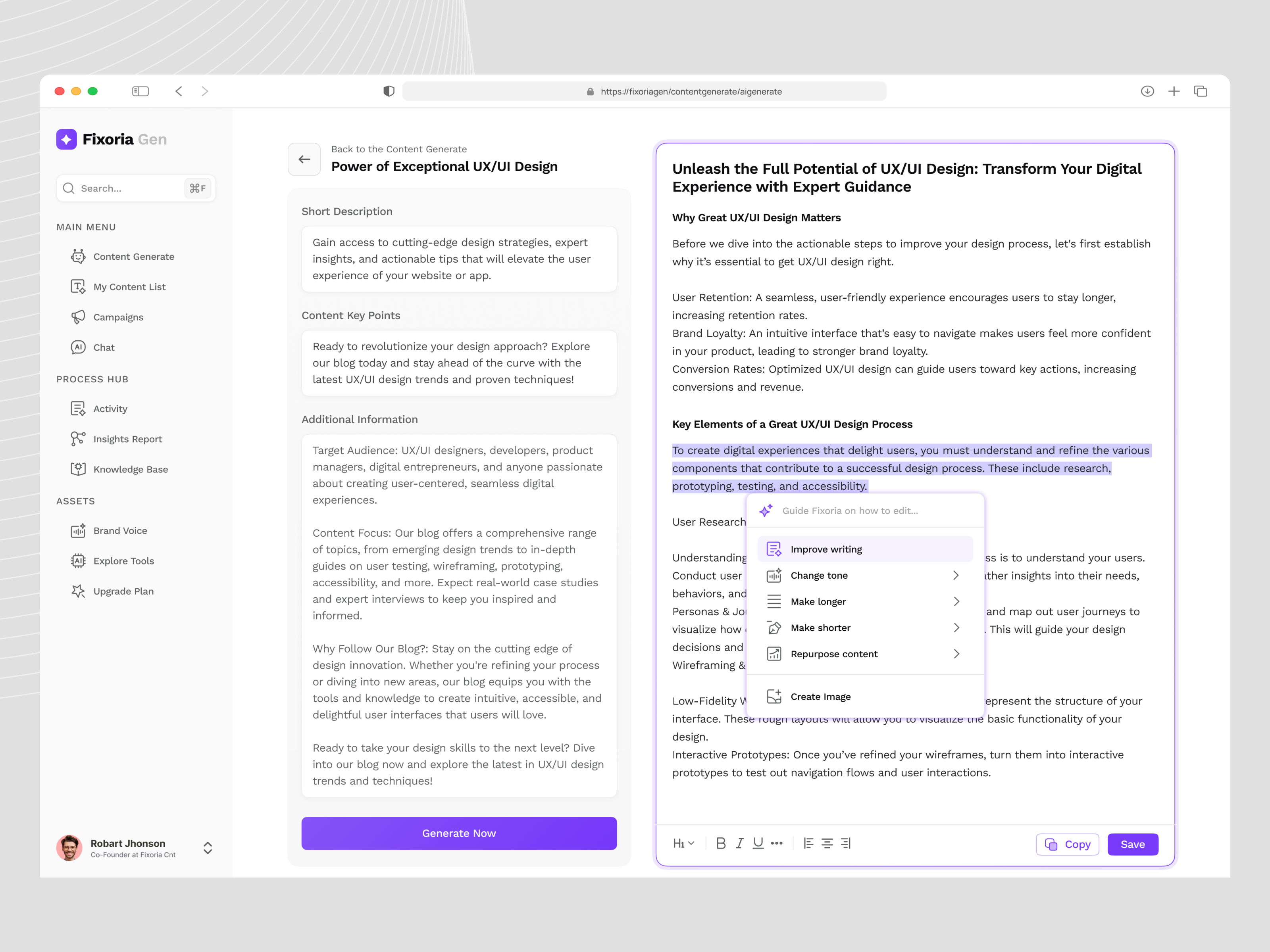Toggle italic text formatting
The height and width of the screenshot is (952, 1270).
tap(739, 843)
